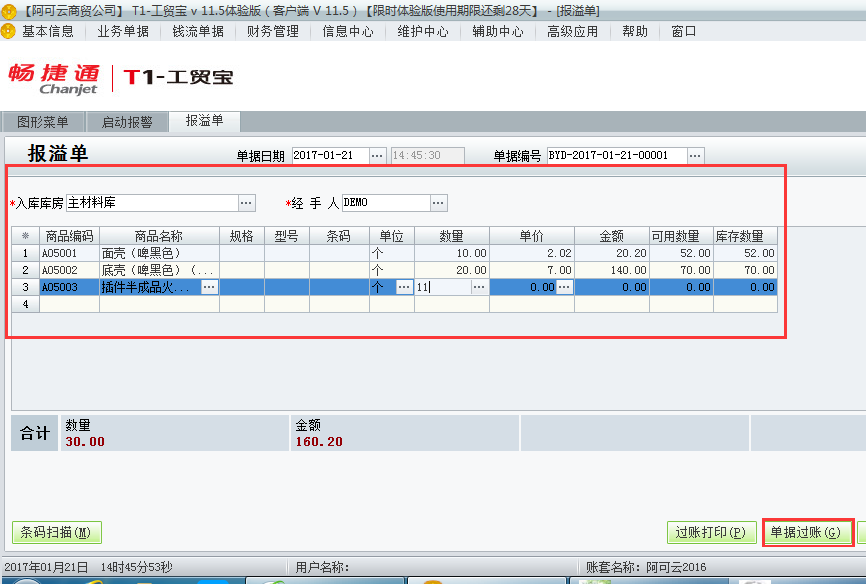The width and height of the screenshot is (866, 584).
Task: Click total amount value 160.20
Action: [319, 441]
